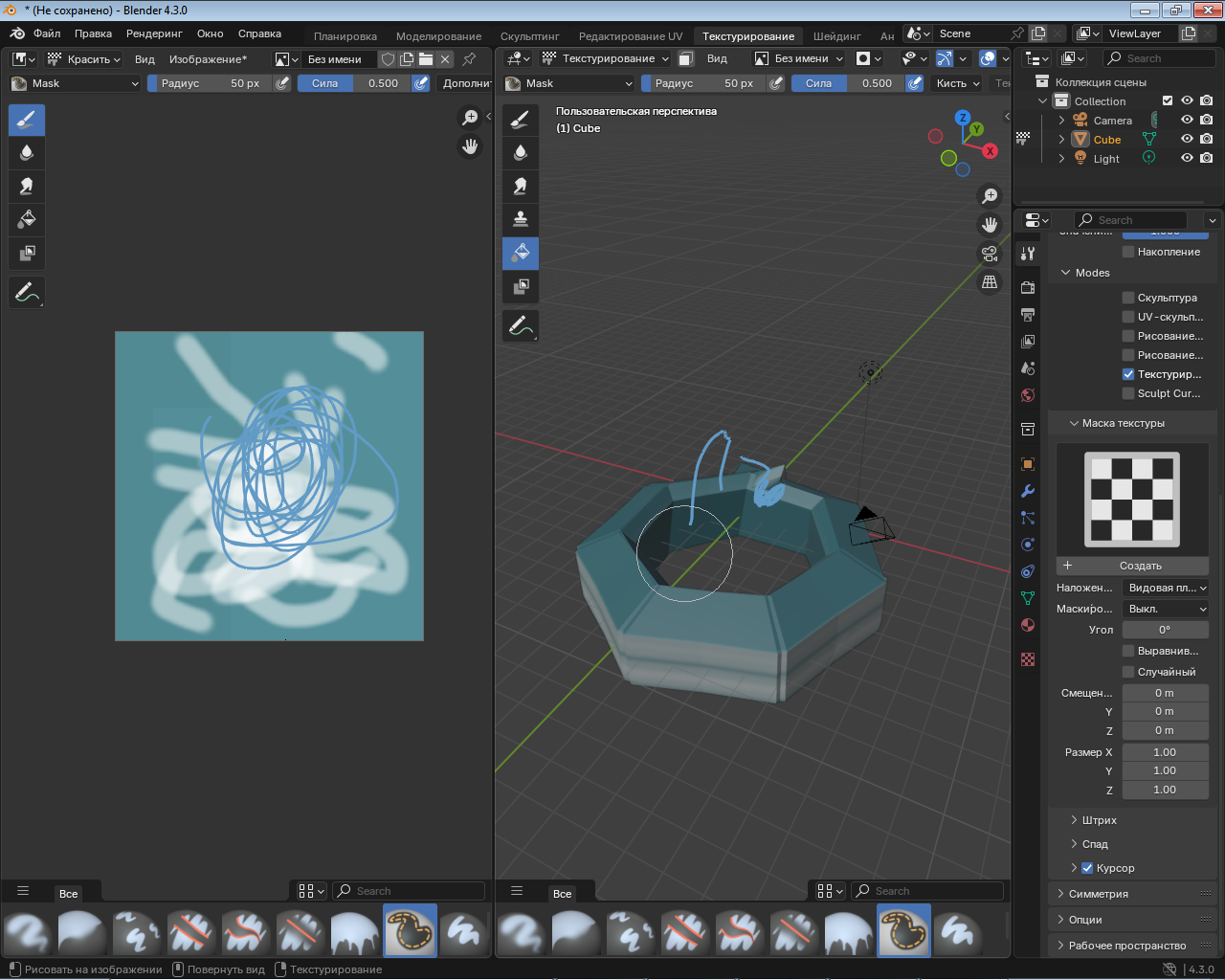Click the Mask tool in image editor

point(27,253)
